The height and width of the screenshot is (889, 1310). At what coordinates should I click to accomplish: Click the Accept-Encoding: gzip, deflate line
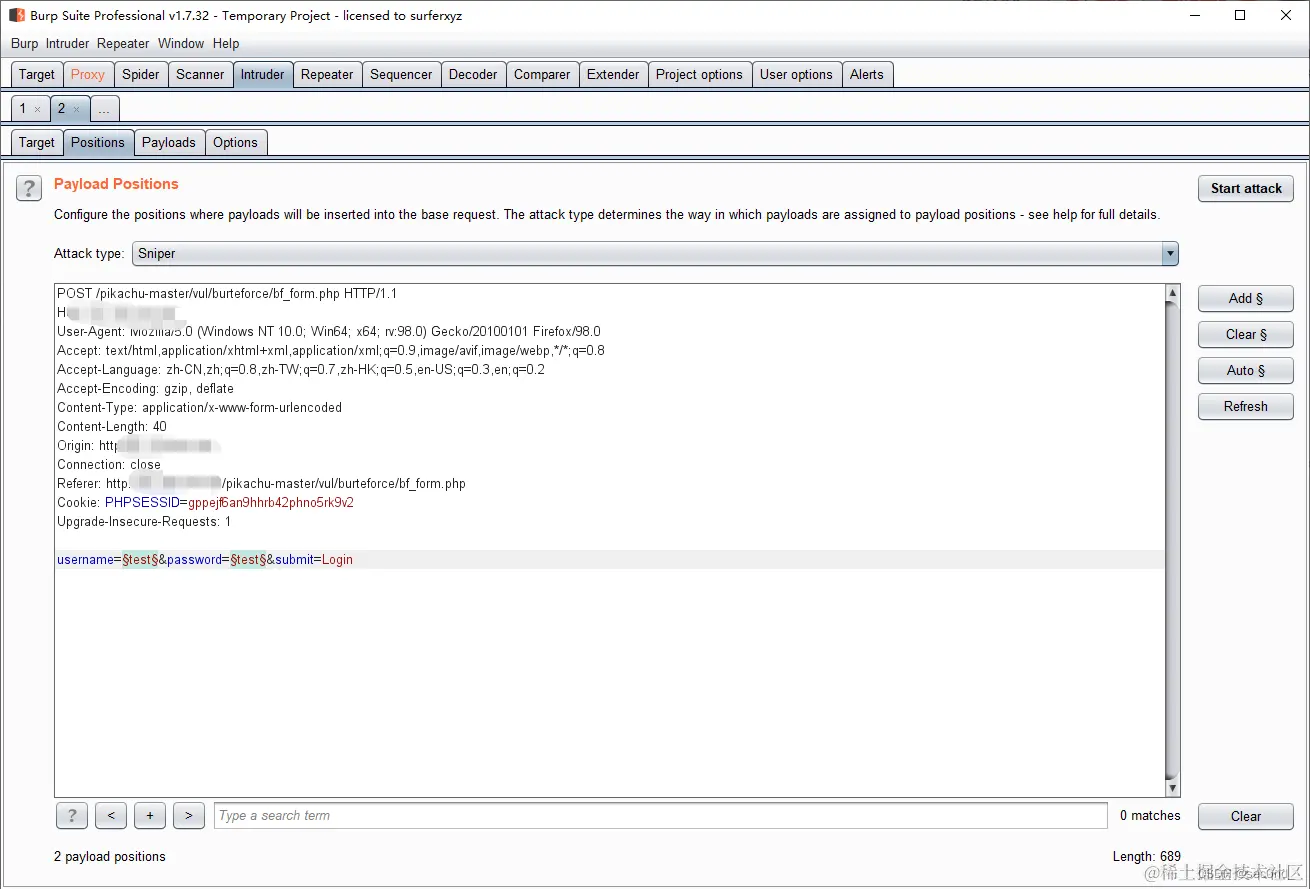pyautogui.click(x=145, y=389)
